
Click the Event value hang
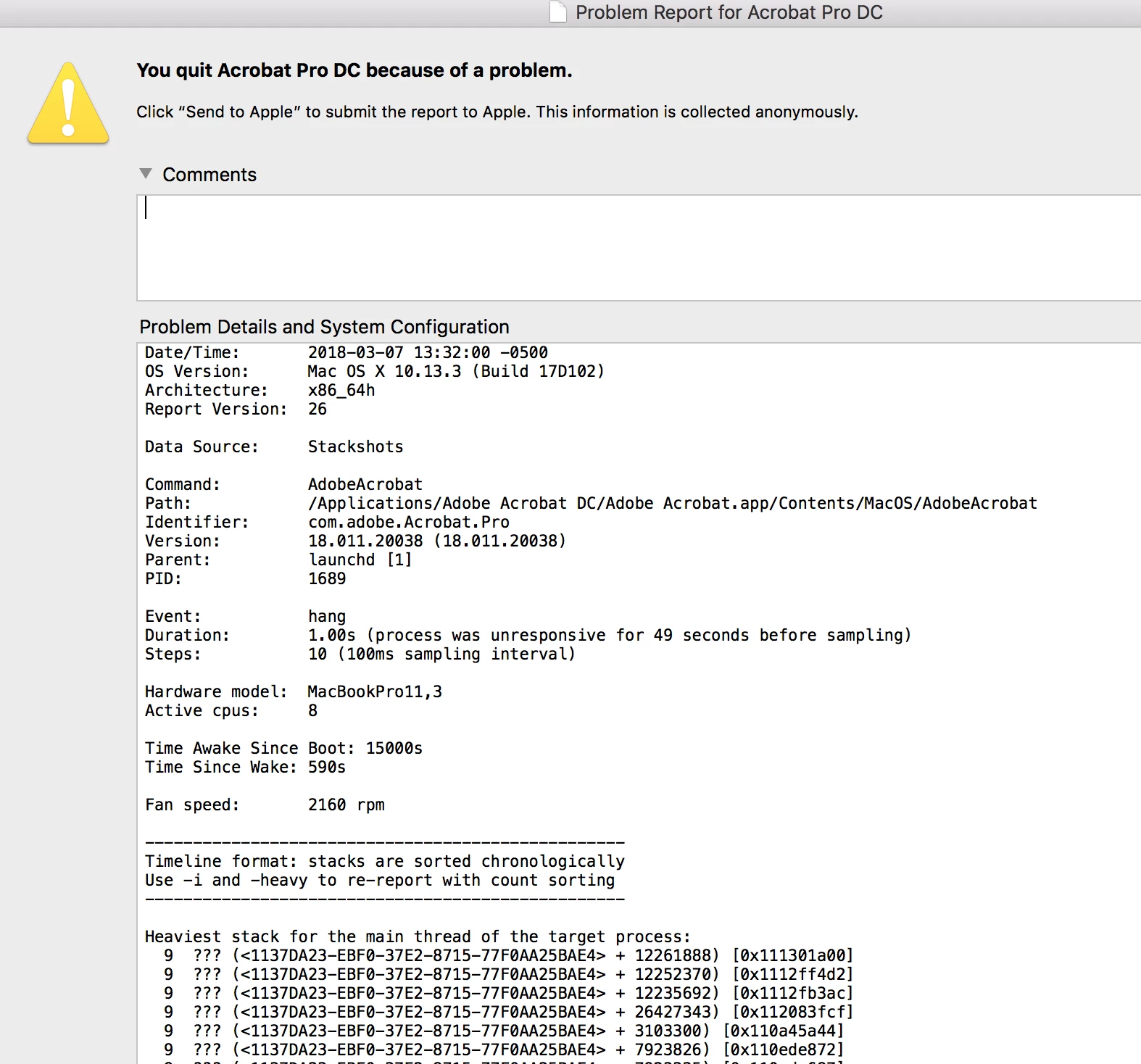click(x=327, y=617)
